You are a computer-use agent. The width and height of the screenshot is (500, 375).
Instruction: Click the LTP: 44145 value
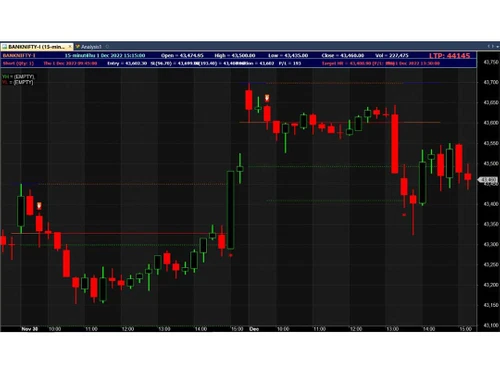point(449,56)
